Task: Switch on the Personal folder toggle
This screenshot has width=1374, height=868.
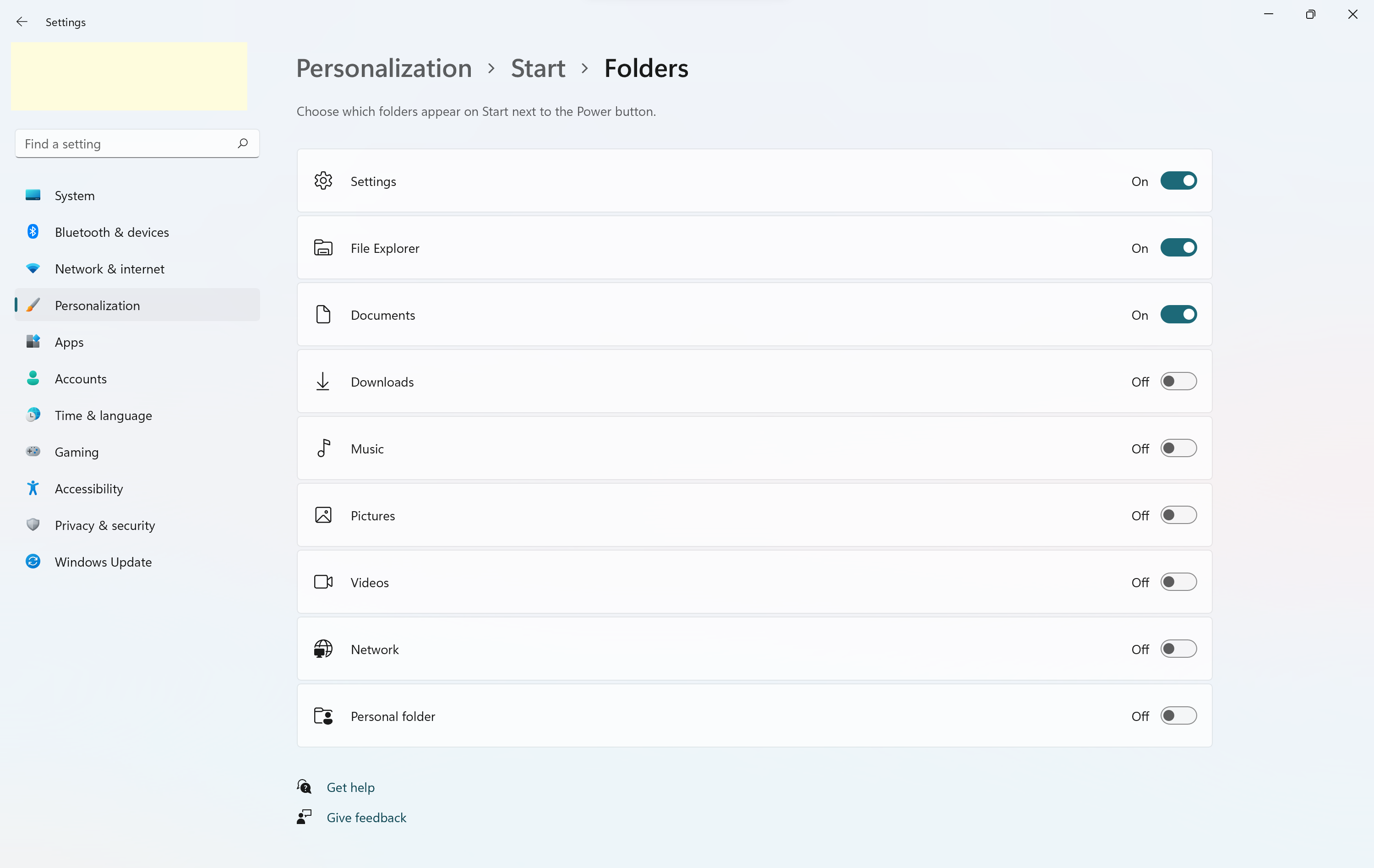Action: tap(1178, 715)
